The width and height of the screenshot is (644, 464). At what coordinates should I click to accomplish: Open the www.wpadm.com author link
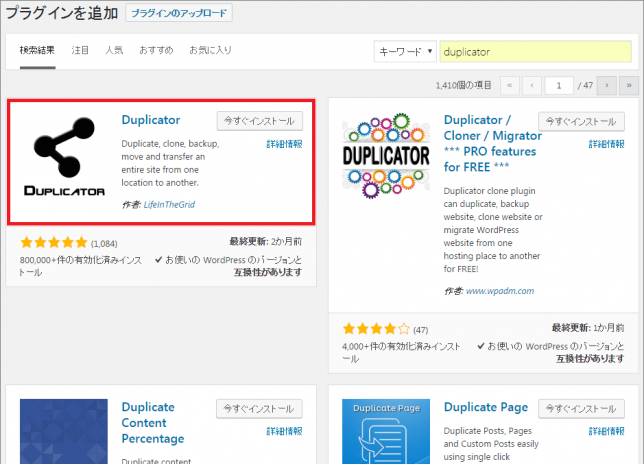coord(500,291)
